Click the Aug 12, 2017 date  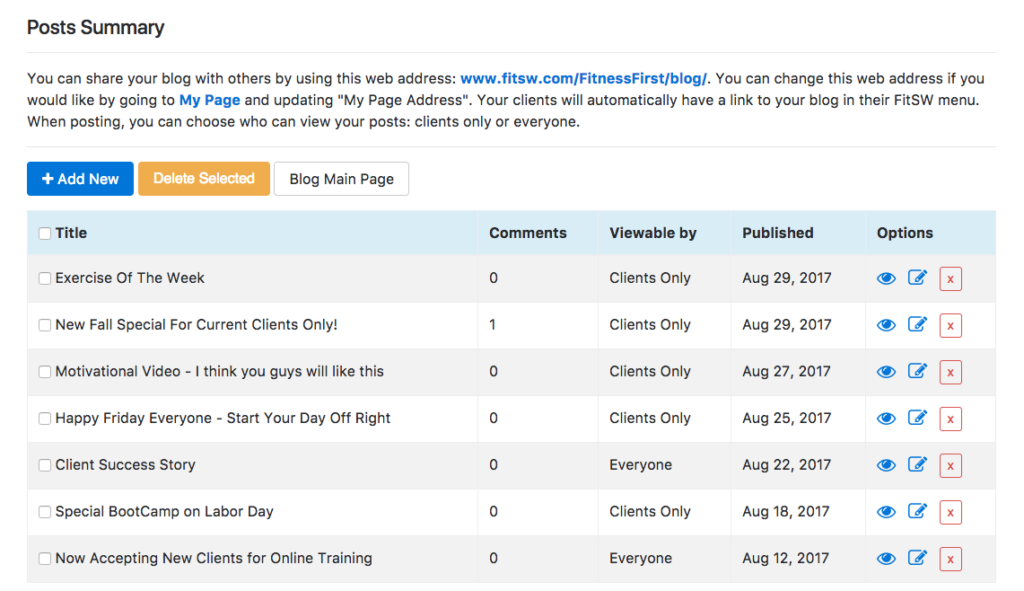tap(786, 558)
